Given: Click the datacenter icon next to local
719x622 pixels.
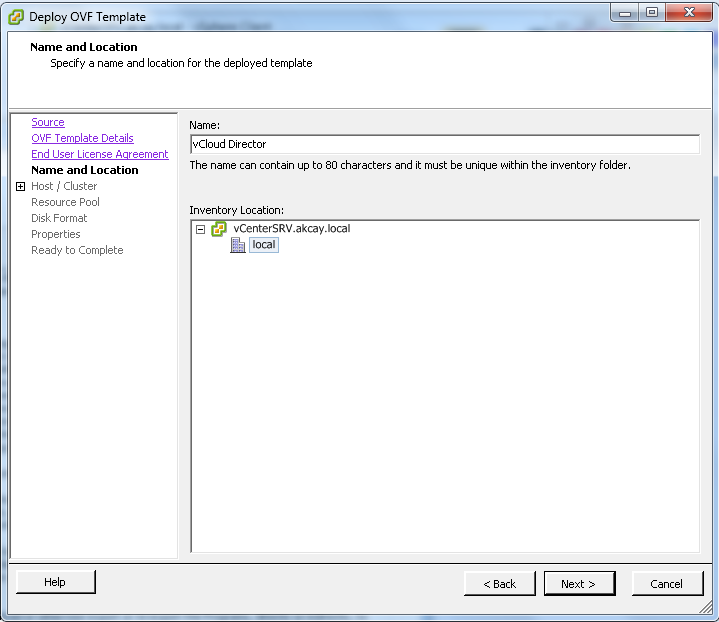Looking at the screenshot, I should click(x=238, y=245).
